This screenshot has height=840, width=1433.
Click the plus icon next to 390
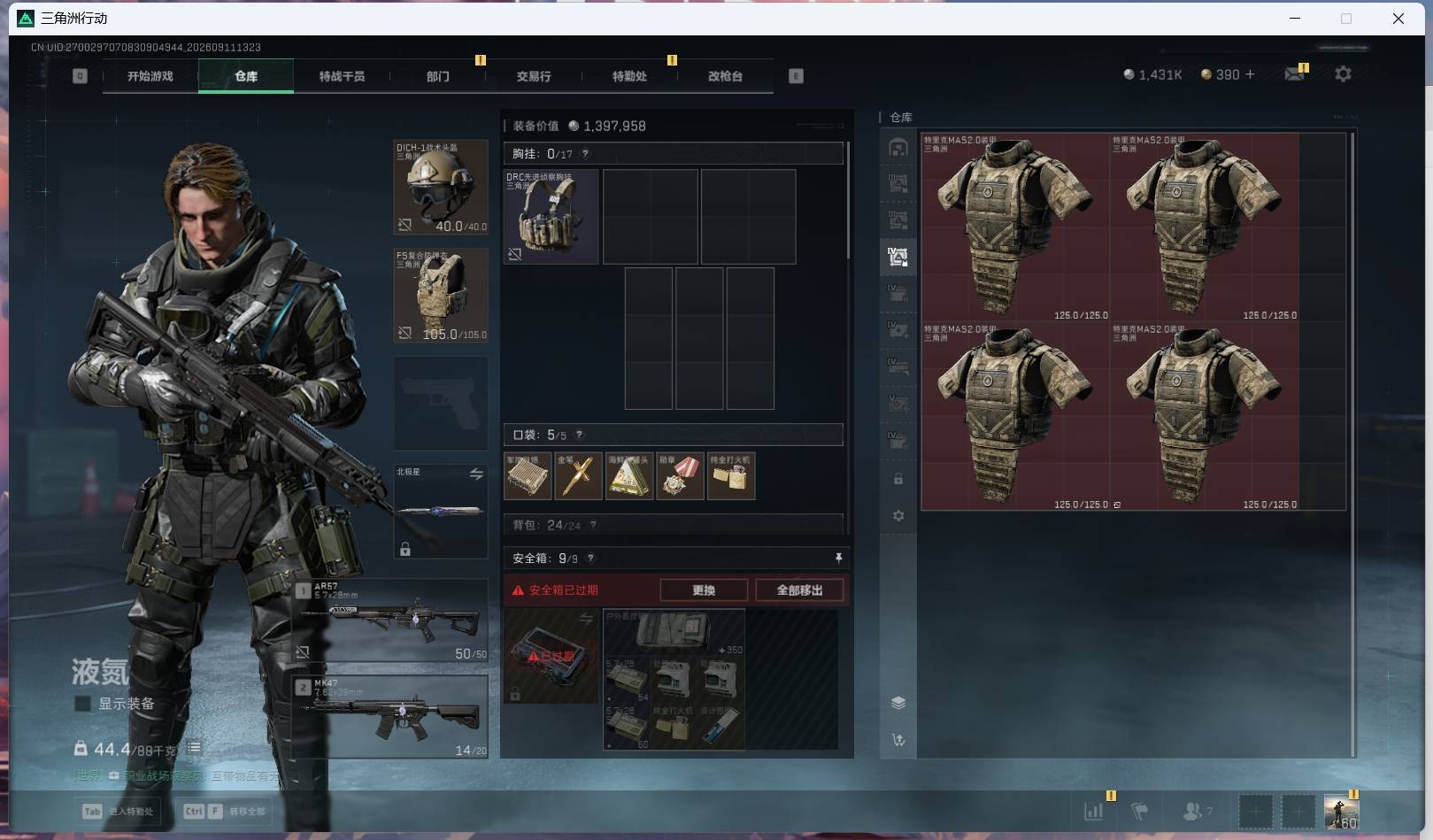click(x=1250, y=74)
